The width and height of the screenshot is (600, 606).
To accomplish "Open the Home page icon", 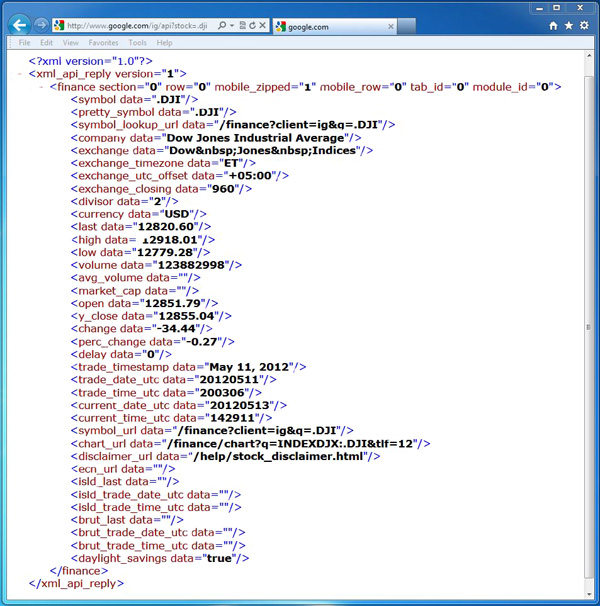I will pos(553,26).
